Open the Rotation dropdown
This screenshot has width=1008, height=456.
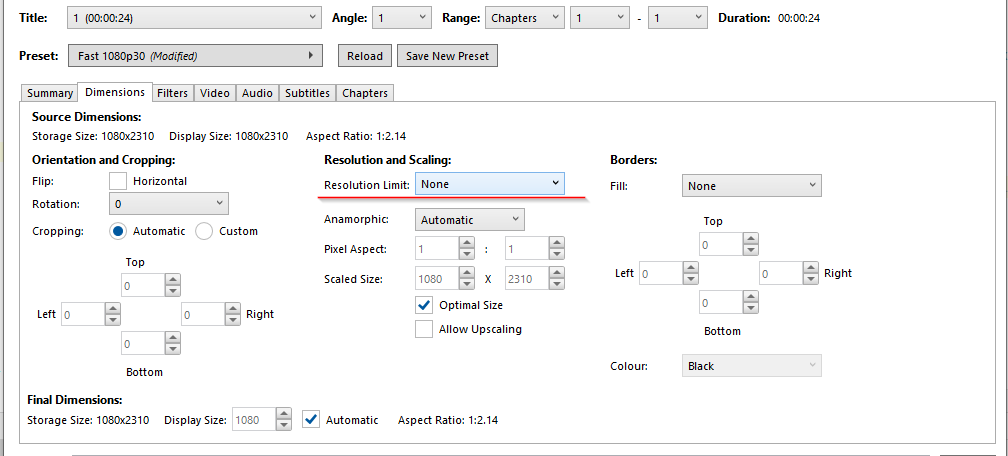coord(169,204)
